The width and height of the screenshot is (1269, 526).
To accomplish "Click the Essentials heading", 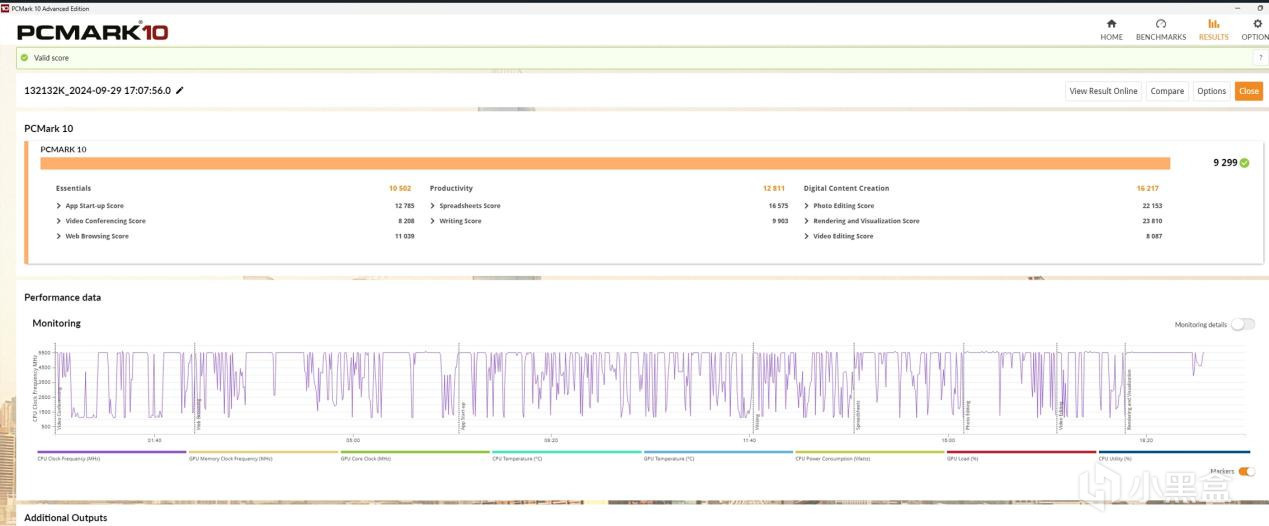I will pos(73,188).
